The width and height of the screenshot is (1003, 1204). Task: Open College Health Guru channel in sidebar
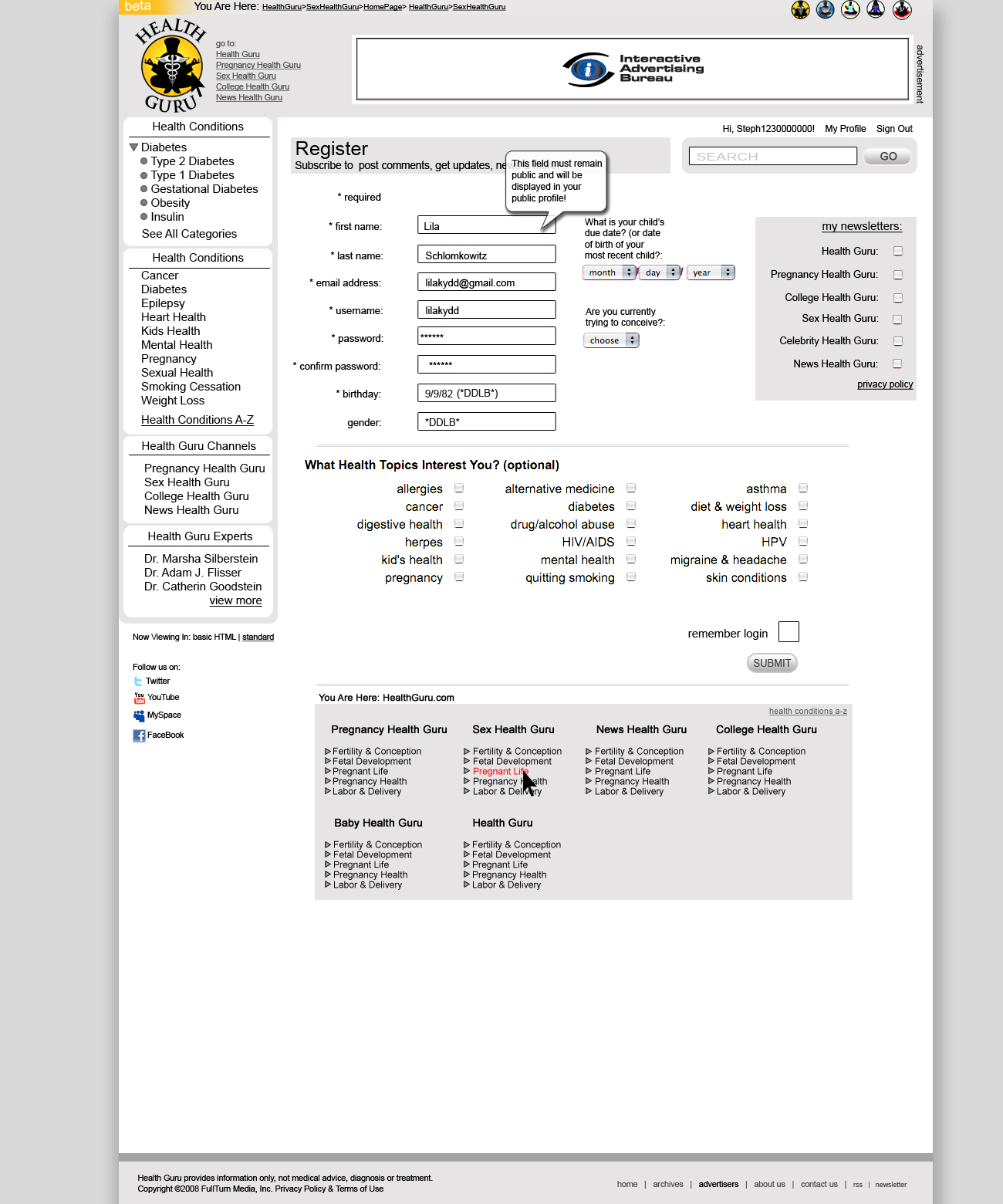click(197, 496)
